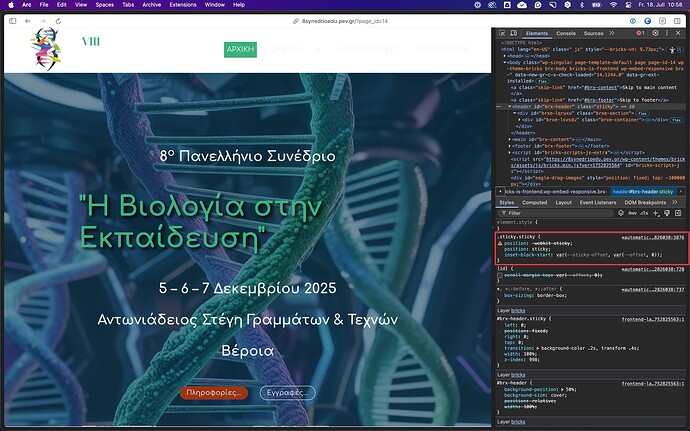This screenshot has height=431, width=690.
Task: Toggle the Arc sidebar icon
Action: tap(12, 21)
